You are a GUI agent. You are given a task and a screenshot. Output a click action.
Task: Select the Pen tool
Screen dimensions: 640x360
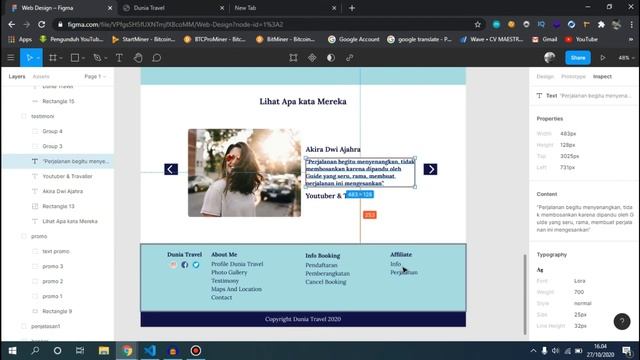pos(97,58)
